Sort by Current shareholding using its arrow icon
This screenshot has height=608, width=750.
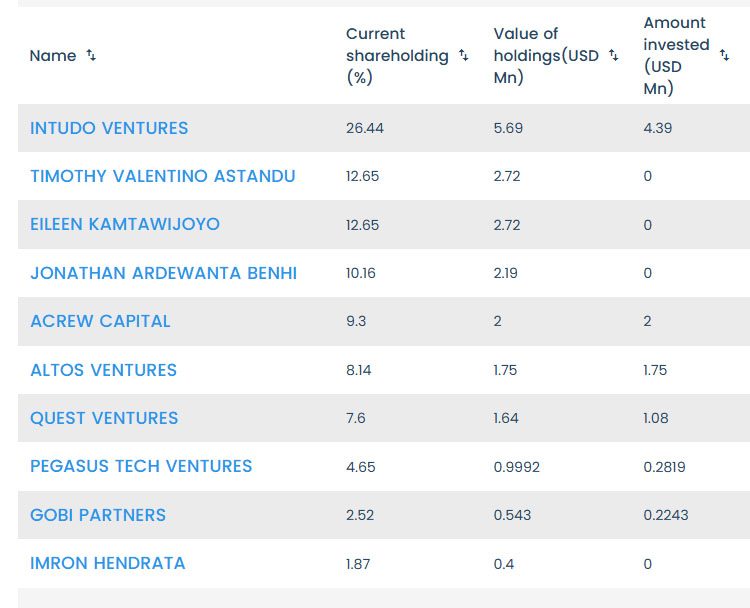point(463,56)
